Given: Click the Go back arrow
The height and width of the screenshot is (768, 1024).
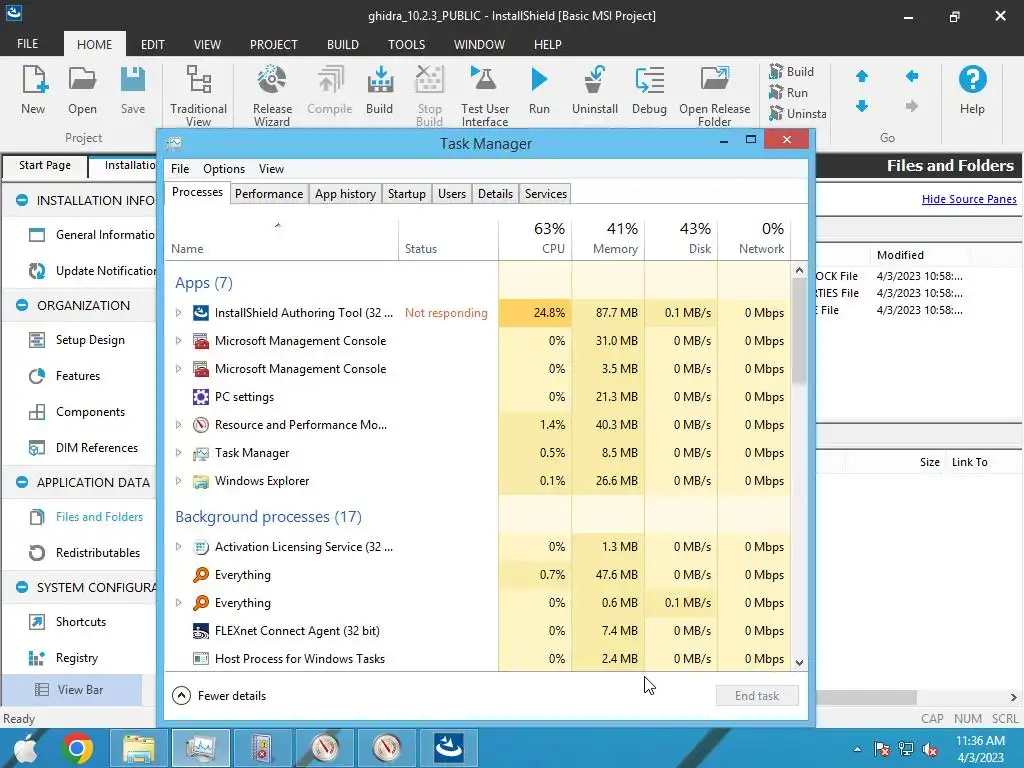Looking at the screenshot, I should [x=912, y=77].
